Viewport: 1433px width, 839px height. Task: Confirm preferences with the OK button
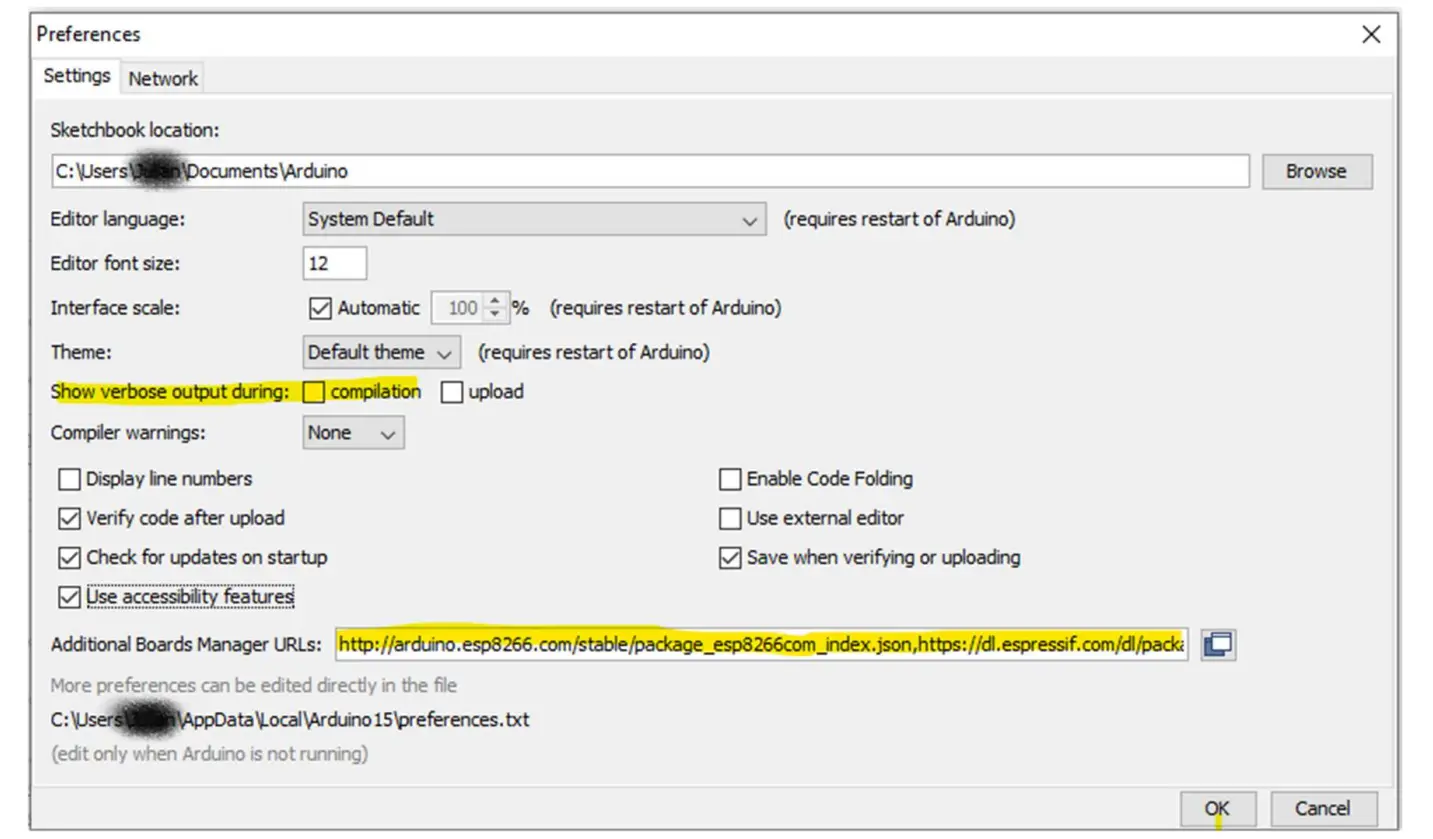(1216, 808)
